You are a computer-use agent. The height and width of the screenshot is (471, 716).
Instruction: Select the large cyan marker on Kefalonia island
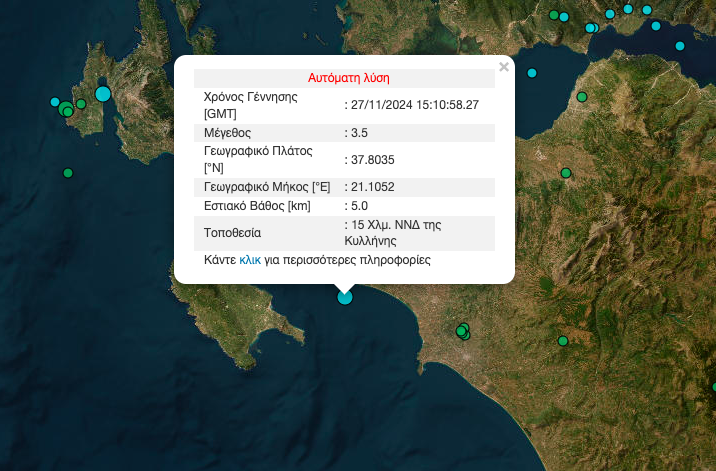click(x=103, y=94)
